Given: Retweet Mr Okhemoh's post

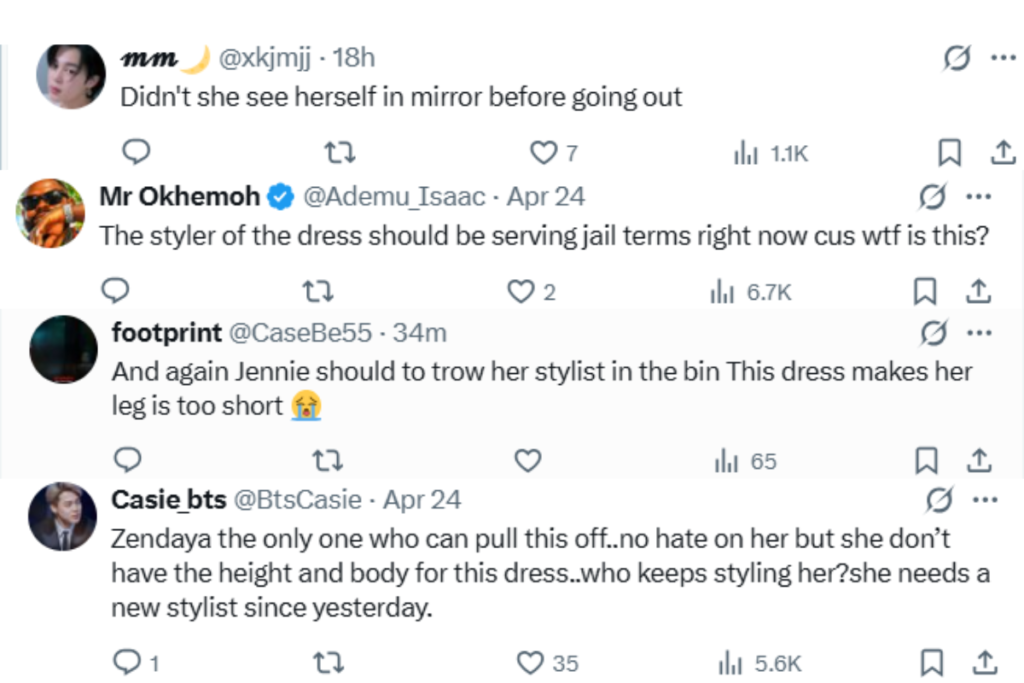Looking at the screenshot, I should pyautogui.click(x=318, y=291).
